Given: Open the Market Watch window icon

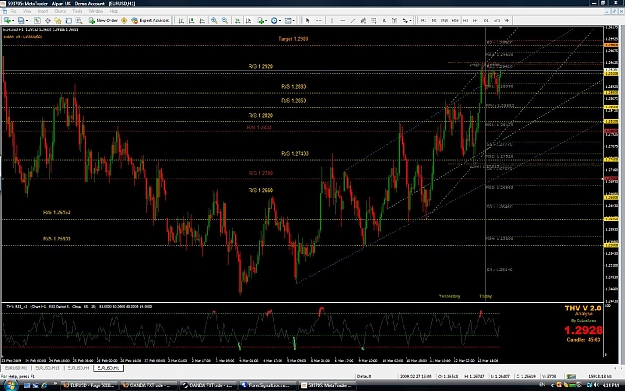Looking at the screenshot, I should [x=37, y=20].
